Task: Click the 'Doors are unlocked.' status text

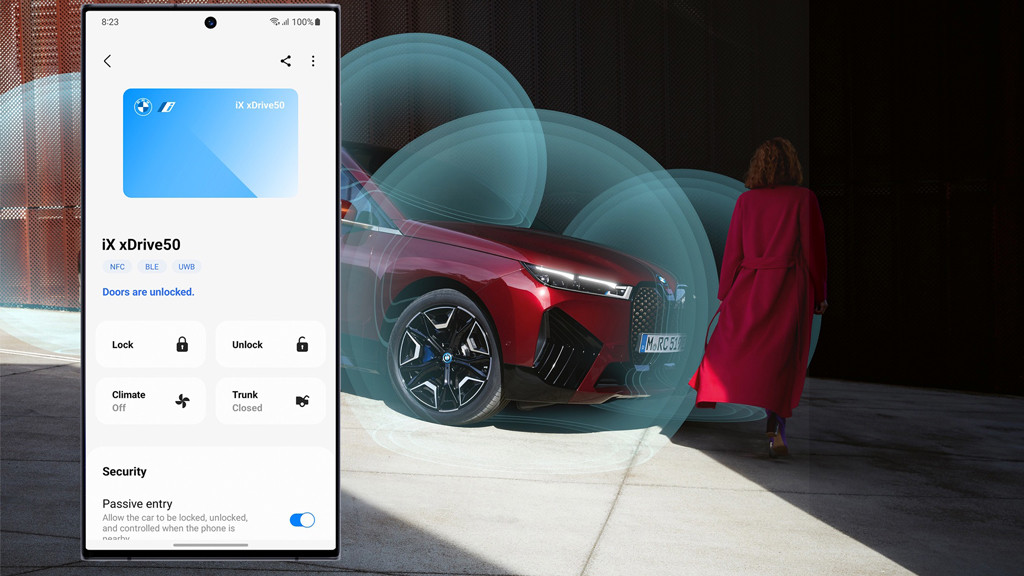Action: pyautogui.click(x=148, y=292)
